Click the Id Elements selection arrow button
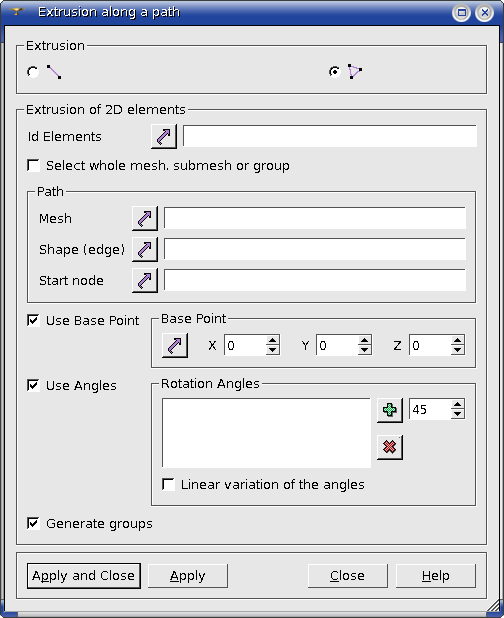The width and height of the screenshot is (504, 618). point(164,136)
